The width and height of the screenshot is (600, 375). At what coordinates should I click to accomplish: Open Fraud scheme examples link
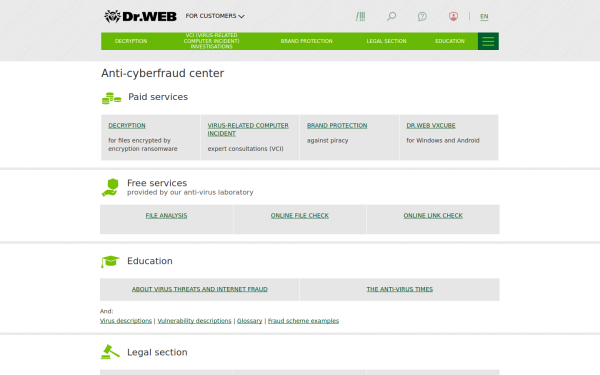tap(303, 321)
